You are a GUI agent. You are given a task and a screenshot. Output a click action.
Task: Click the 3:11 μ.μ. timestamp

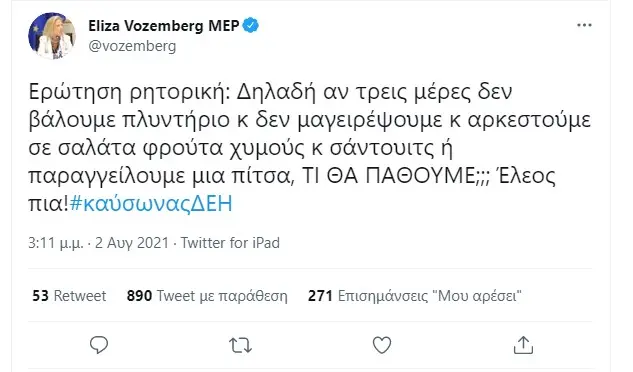click(56, 243)
